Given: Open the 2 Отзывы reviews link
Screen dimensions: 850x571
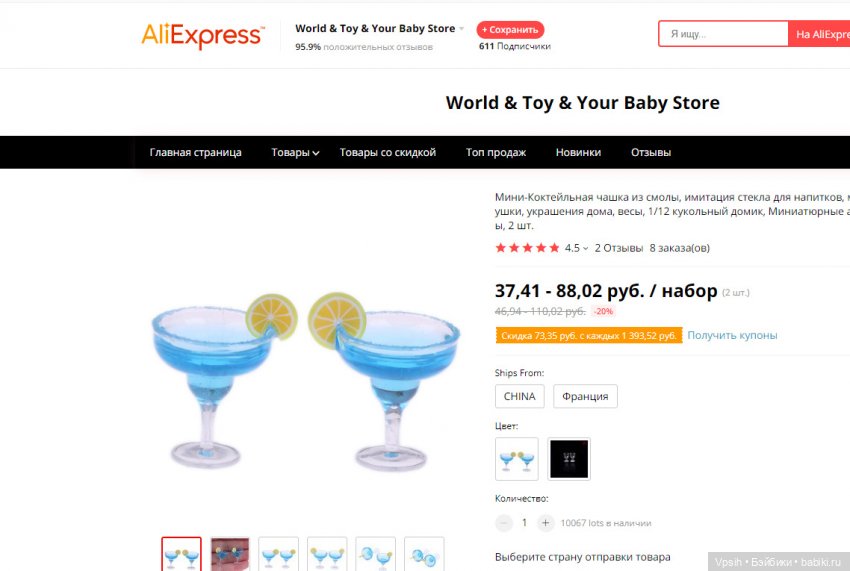Looking at the screenshot, I should [619, 248].
